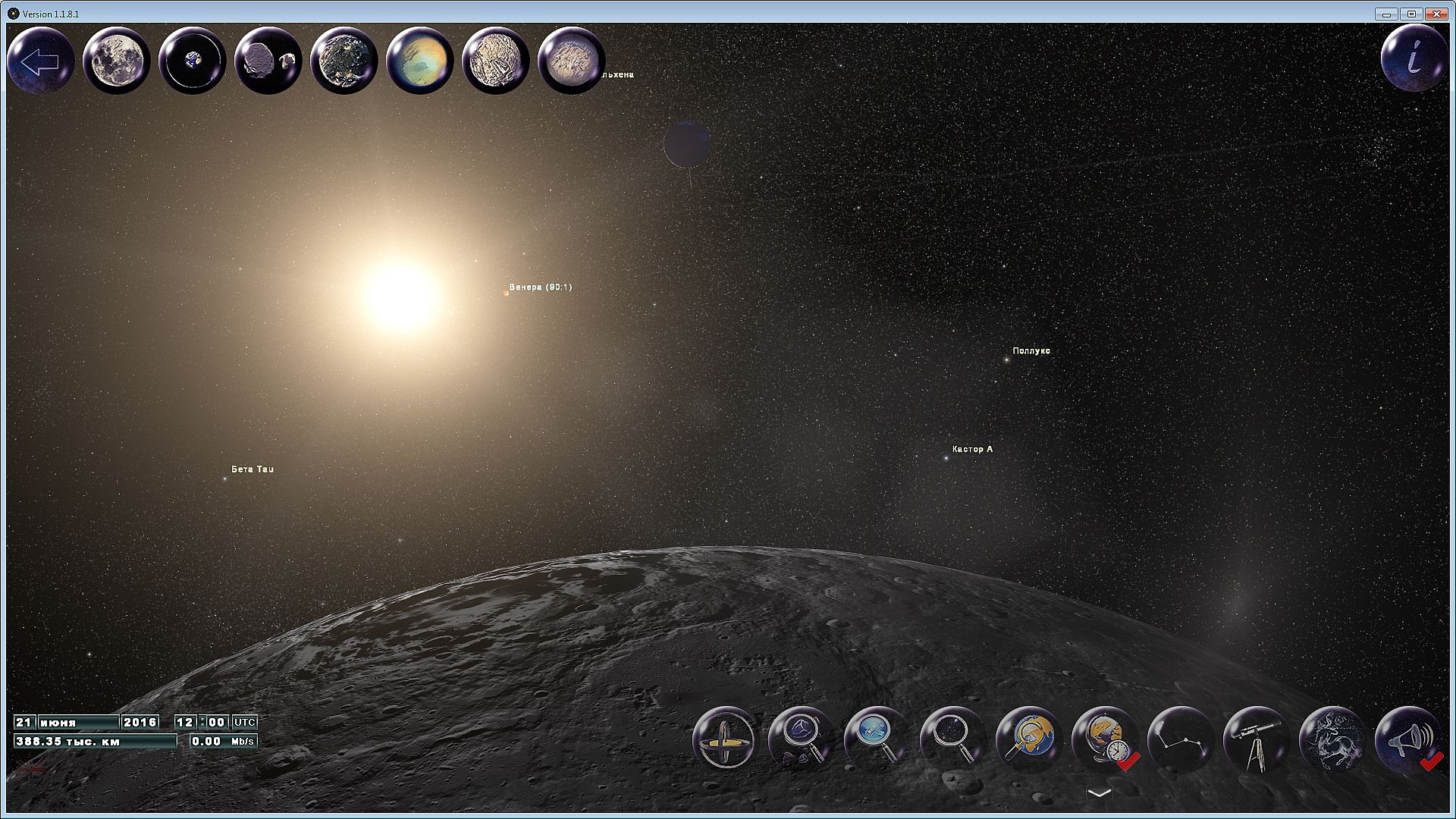The width and height of the screenshot is (1456, 819).
Task: Click the year field 2016
Action: [x=140, y=722]
